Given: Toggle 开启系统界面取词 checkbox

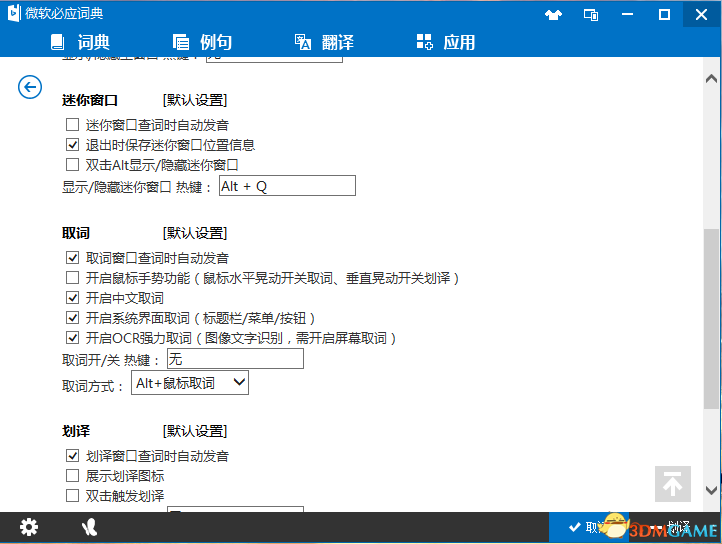Looking at the screenshot, I should click(72, 317).
